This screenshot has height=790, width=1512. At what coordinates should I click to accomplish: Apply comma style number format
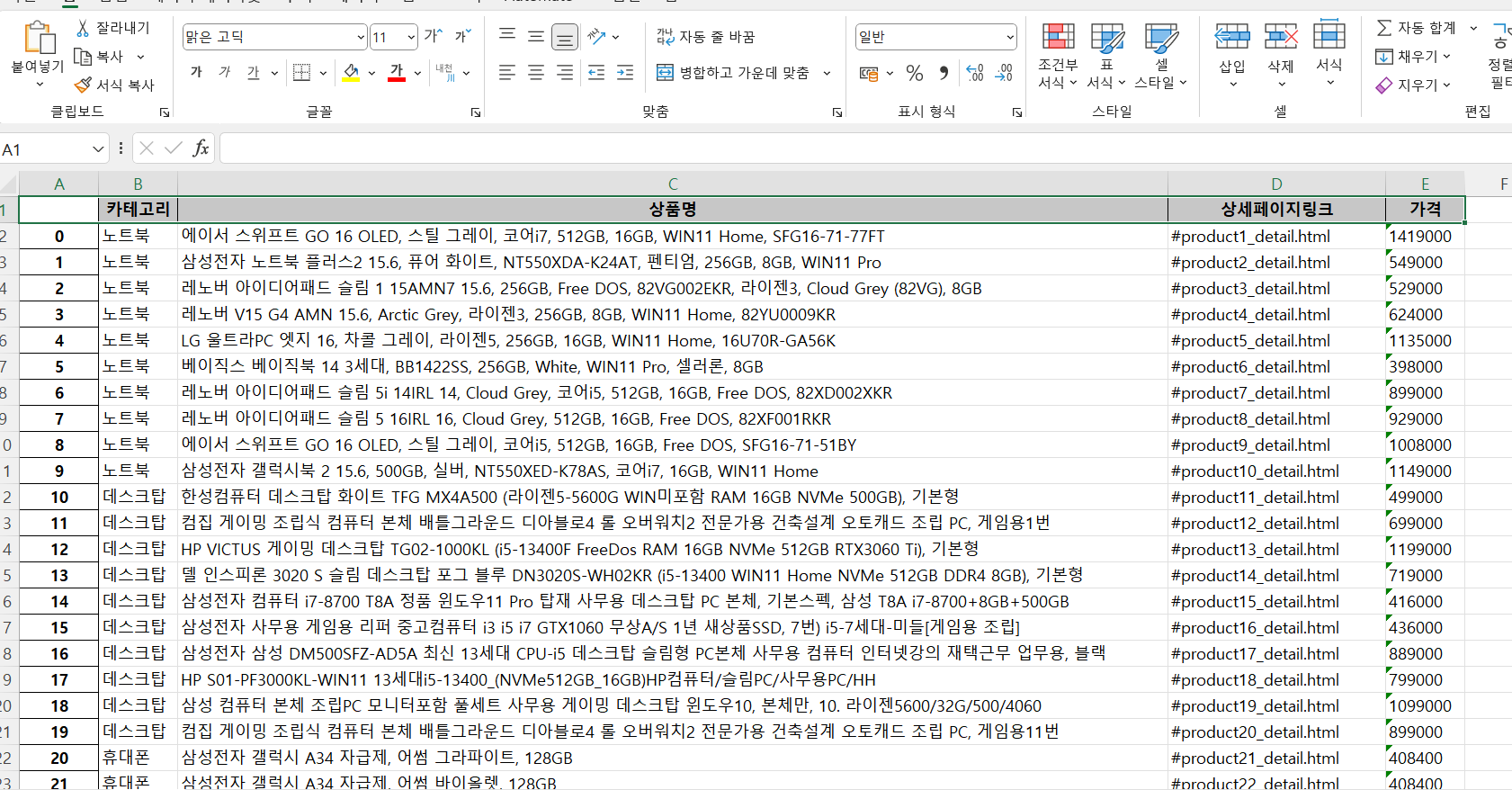(944, 73)
